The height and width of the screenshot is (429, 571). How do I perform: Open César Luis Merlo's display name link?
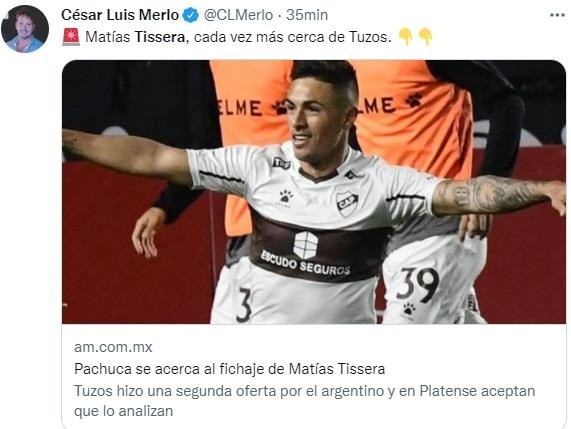[120, 15]
